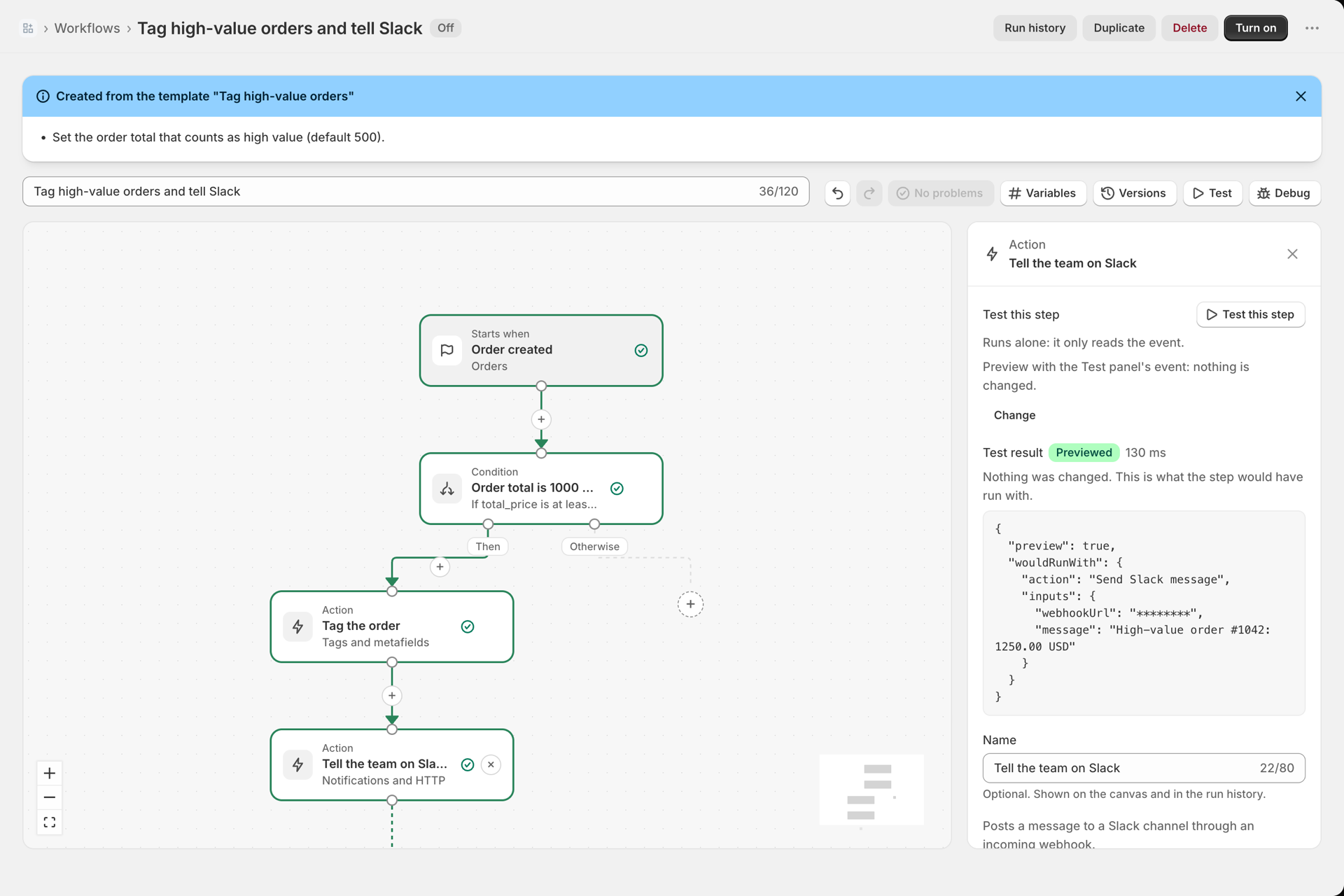Click the Previewed status badge

tap(1084, 452)
